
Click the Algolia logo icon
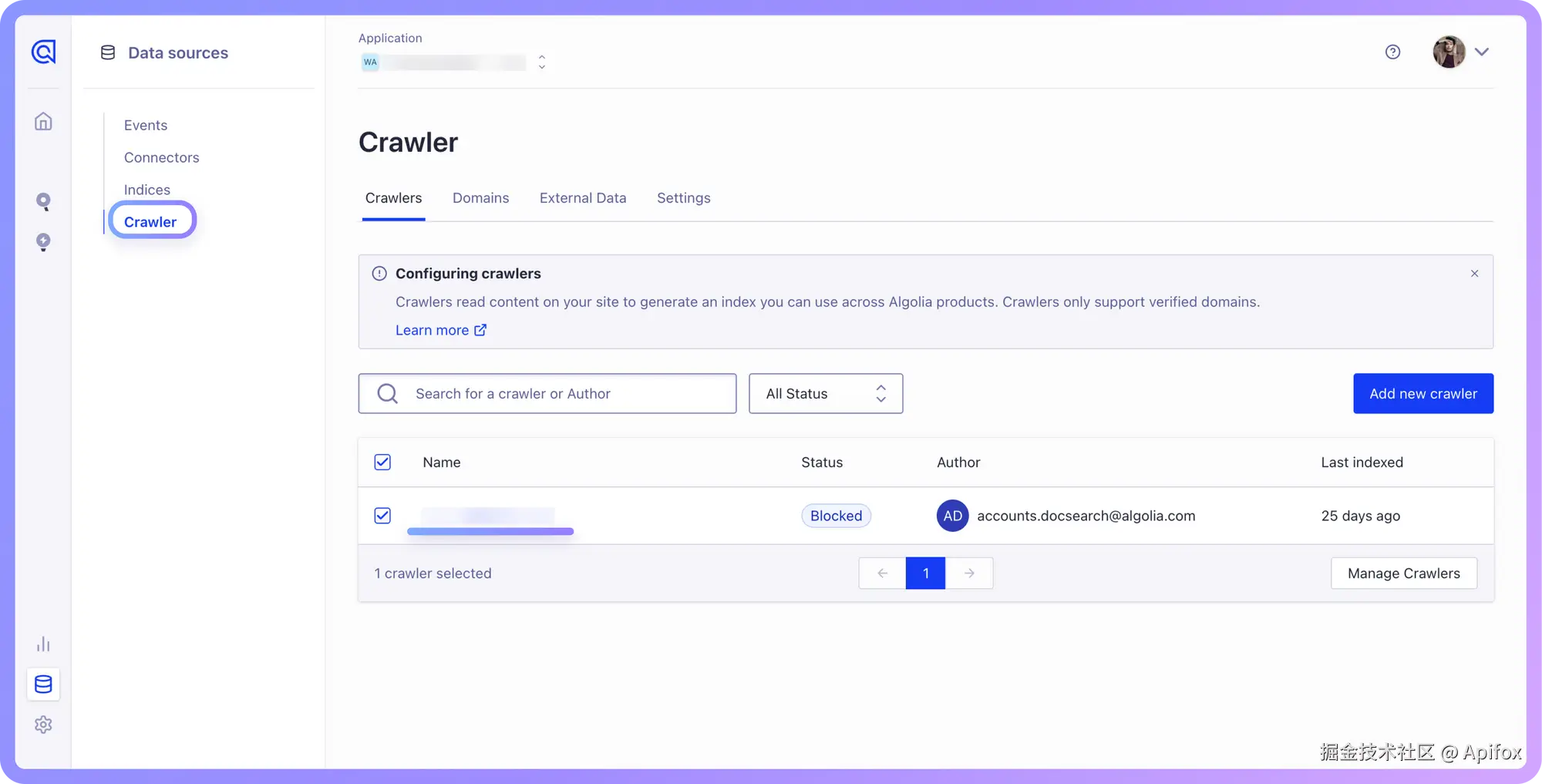(43, 52)
